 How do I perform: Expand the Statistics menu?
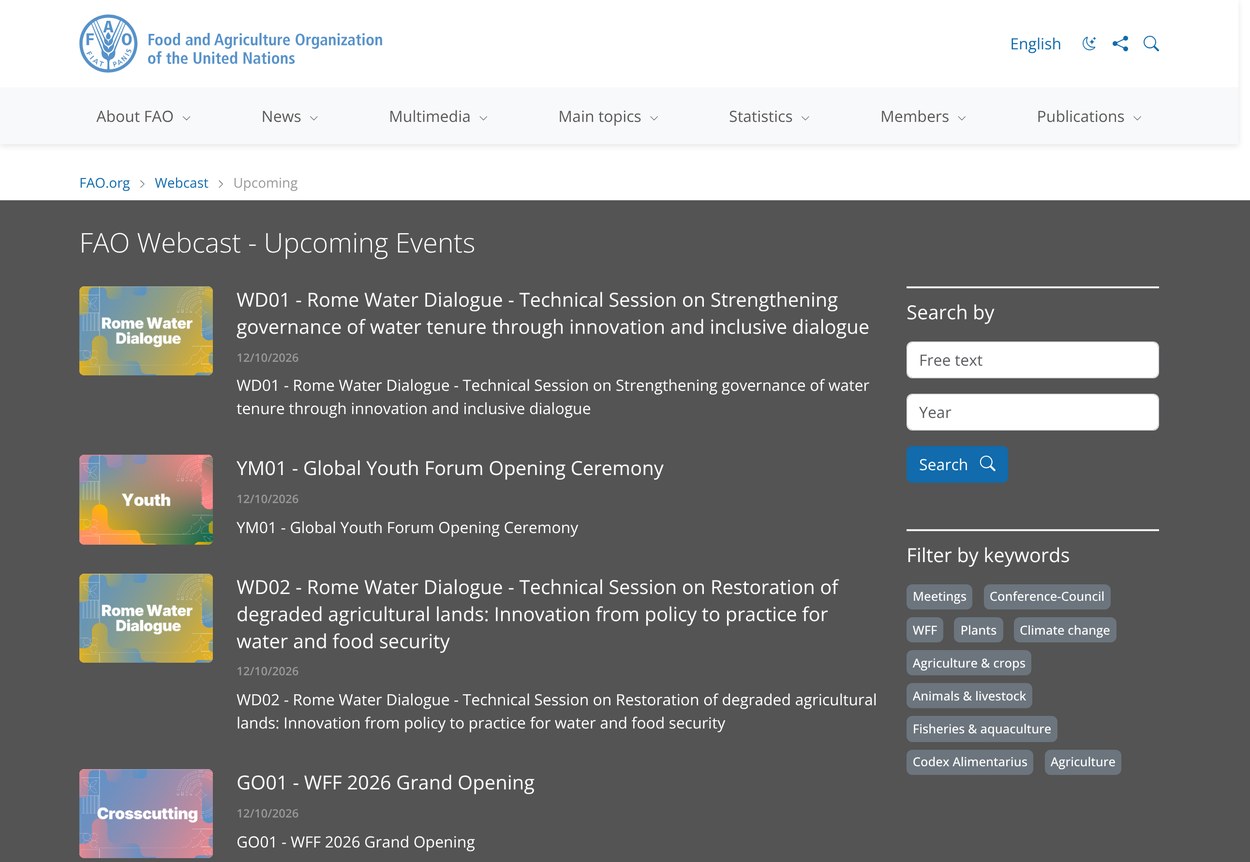click(x=769, y=116)
